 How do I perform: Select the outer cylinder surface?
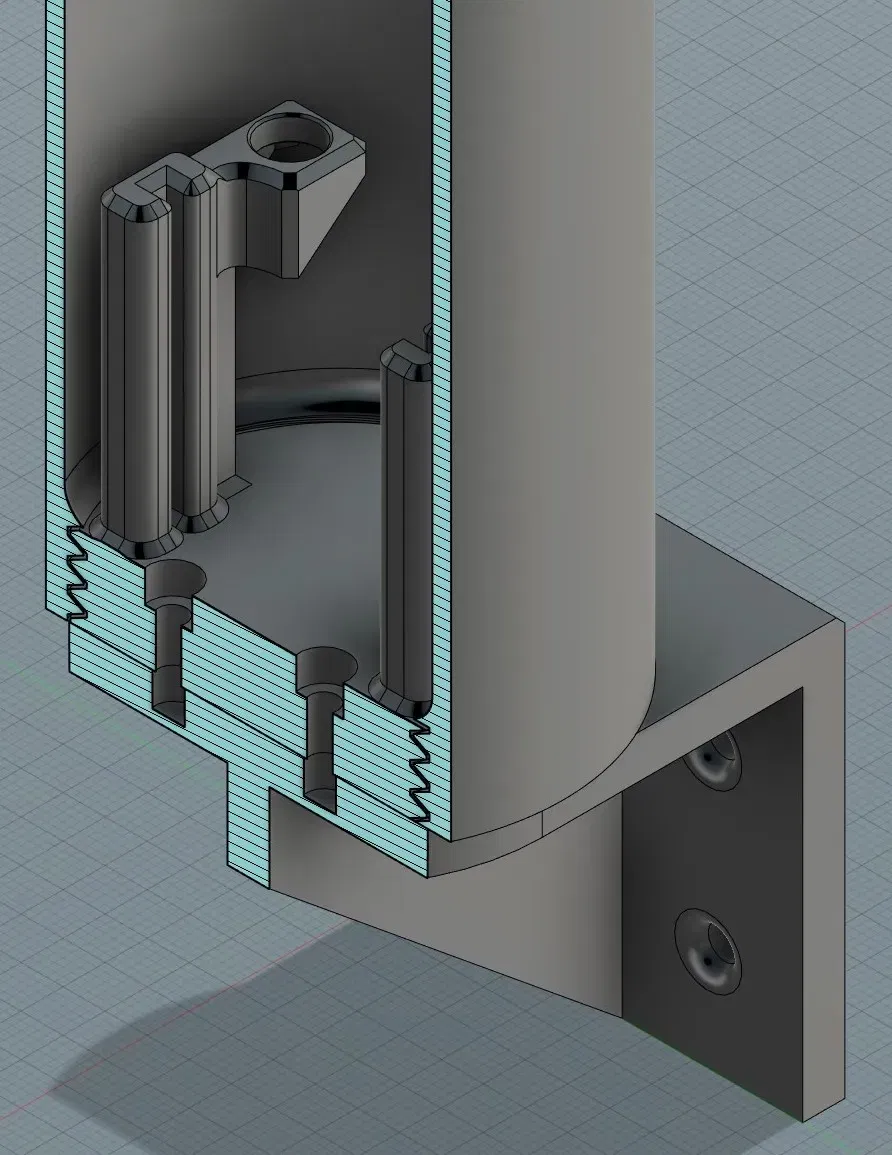click(552, 412)
